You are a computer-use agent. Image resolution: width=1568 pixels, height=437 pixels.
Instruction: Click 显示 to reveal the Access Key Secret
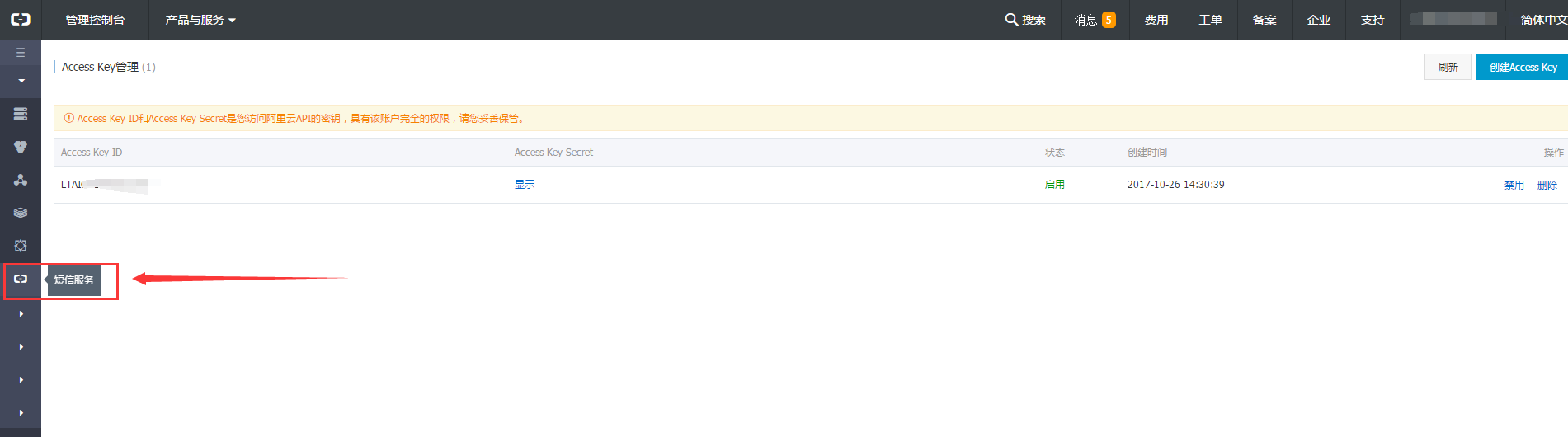click(x=525, y=185)
